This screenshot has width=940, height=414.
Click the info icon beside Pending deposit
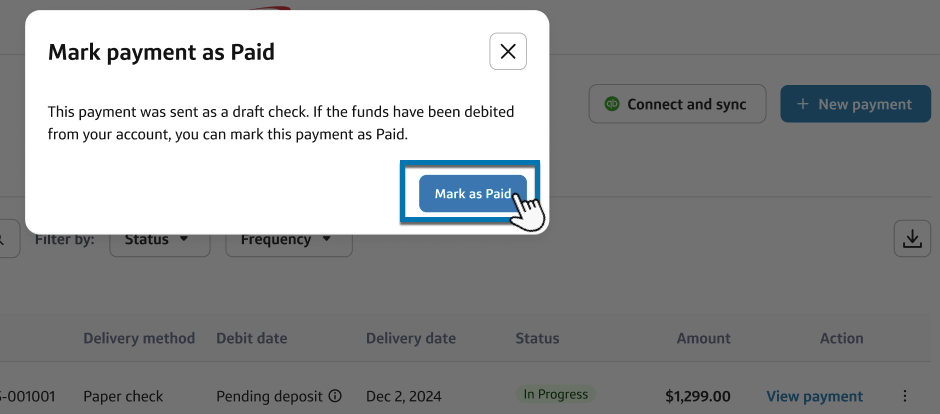(x=336, y=396)
